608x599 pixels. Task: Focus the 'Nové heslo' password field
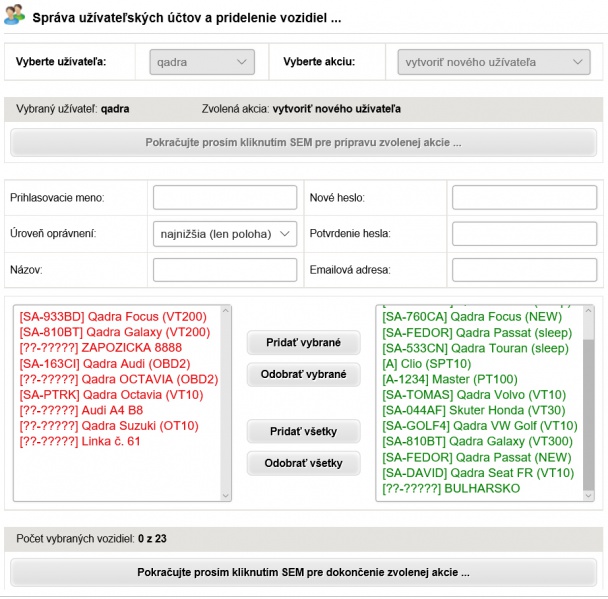(524, 198)
